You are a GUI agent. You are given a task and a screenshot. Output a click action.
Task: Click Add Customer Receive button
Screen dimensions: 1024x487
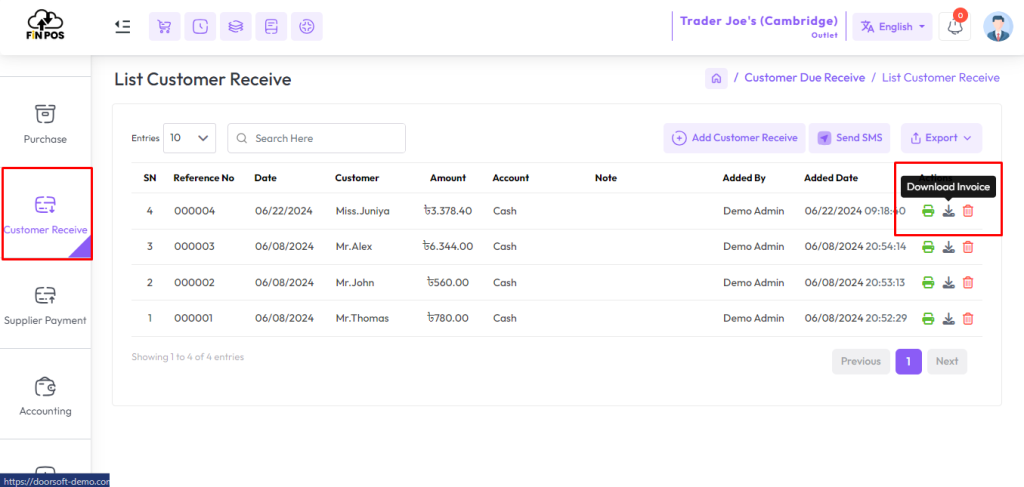[735, 138]
